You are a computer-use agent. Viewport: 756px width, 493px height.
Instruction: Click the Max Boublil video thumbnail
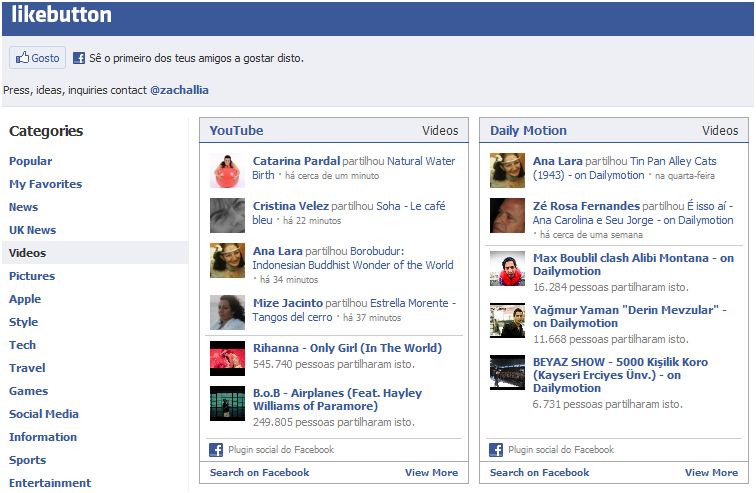tap(507, 268)
